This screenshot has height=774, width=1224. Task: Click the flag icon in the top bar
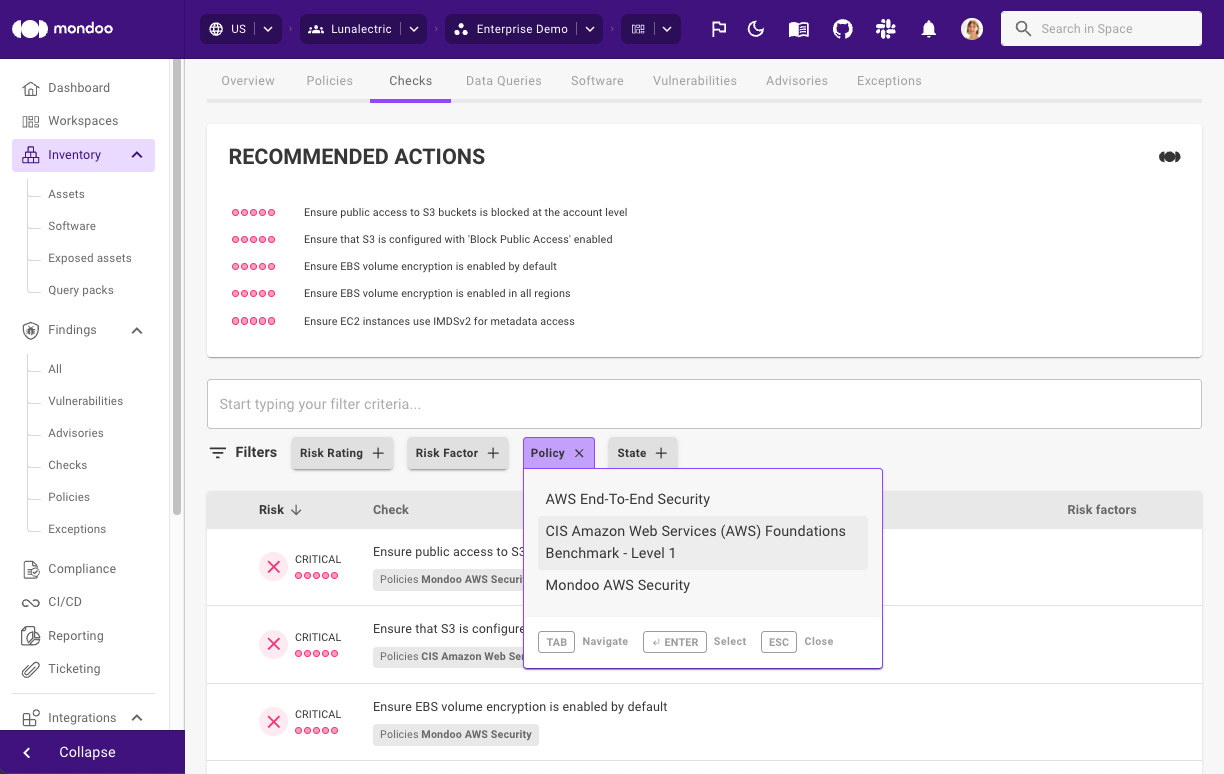point(718,29)
